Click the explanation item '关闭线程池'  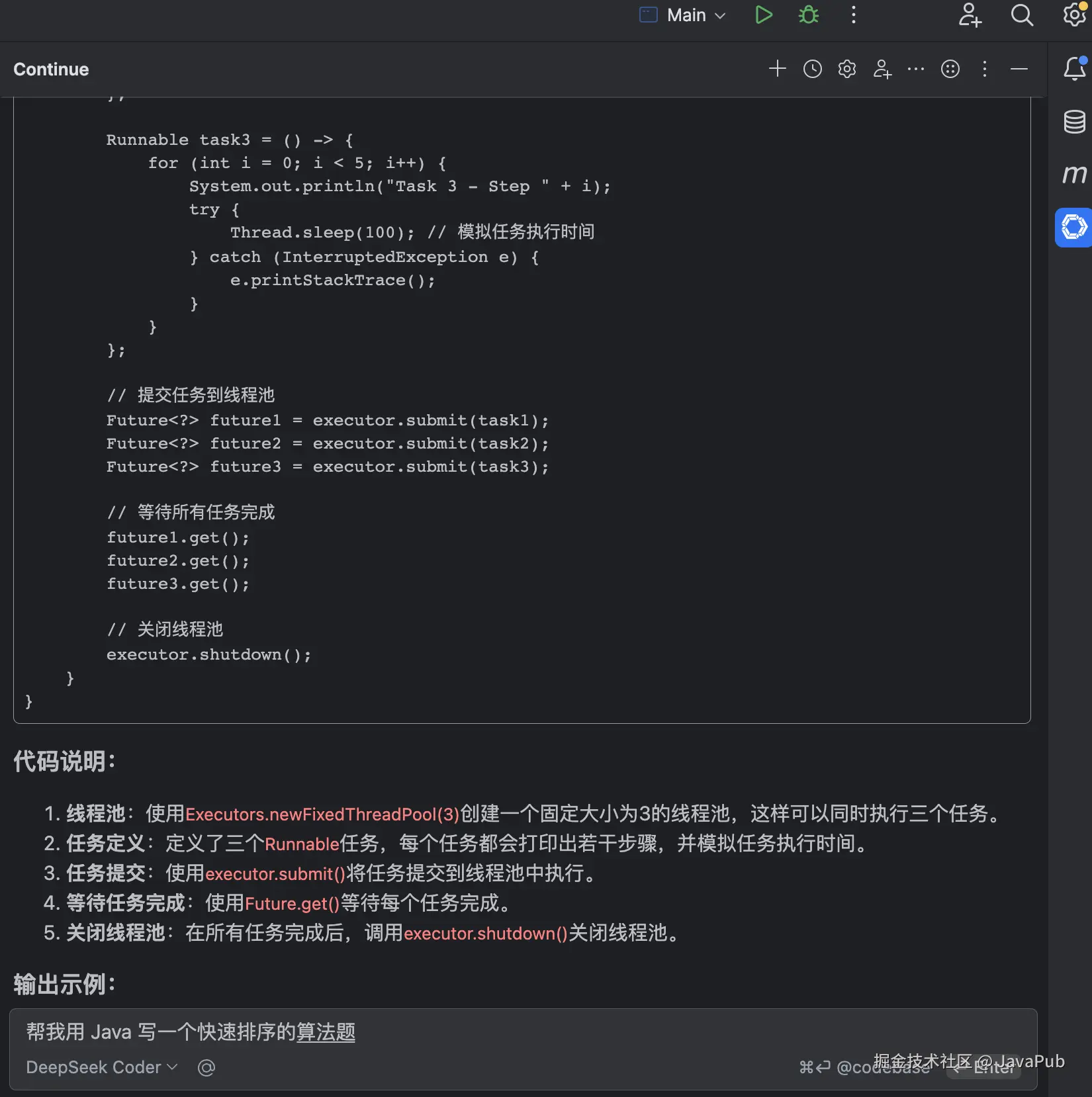115,933
